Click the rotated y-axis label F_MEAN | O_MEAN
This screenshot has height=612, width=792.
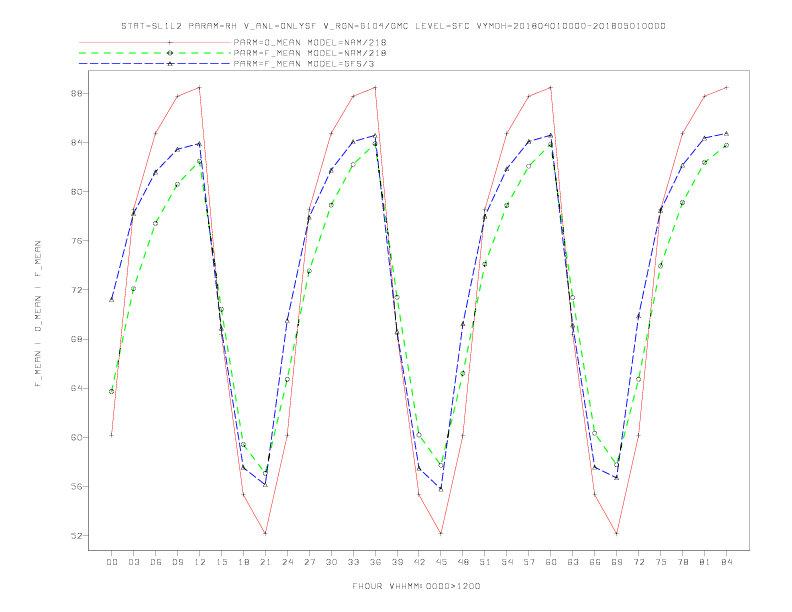click(x=38, y=314)
